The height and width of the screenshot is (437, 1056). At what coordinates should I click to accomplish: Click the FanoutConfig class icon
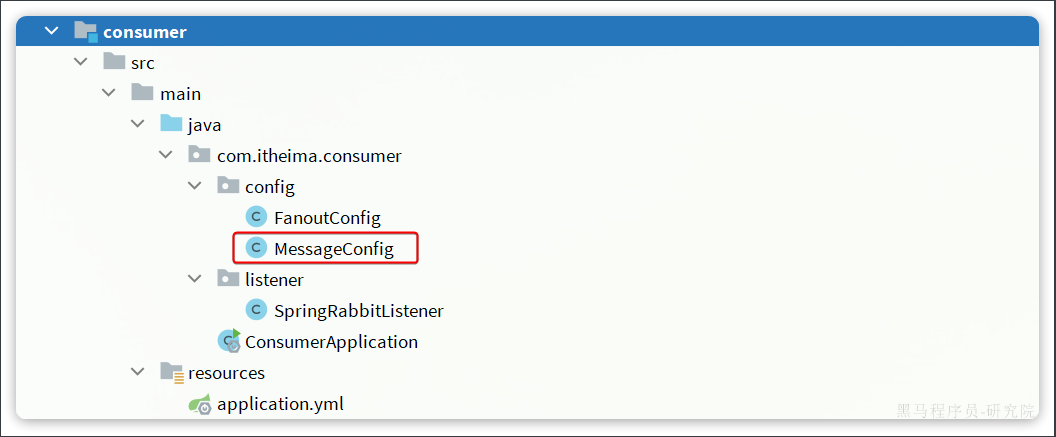pyautogui.click(x=256, y=217)
